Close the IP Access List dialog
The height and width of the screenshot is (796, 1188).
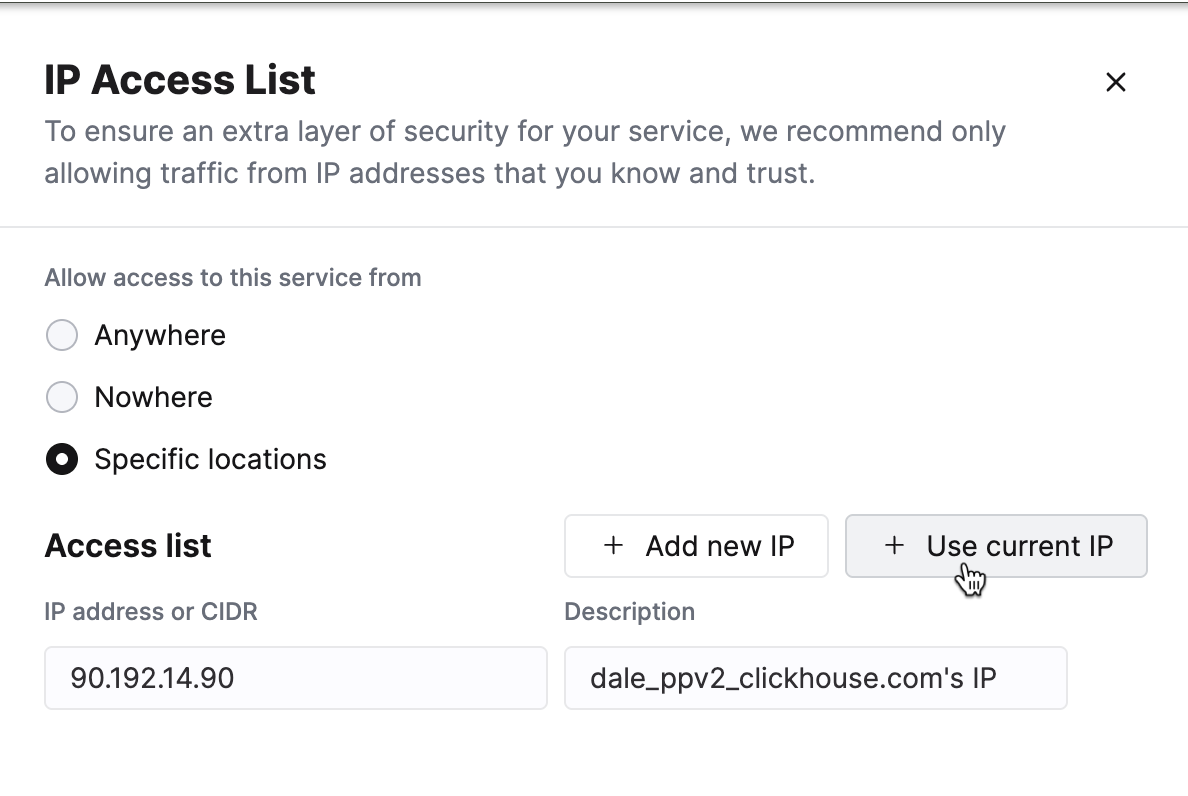pyautogui.click(x=1116, y=82)
